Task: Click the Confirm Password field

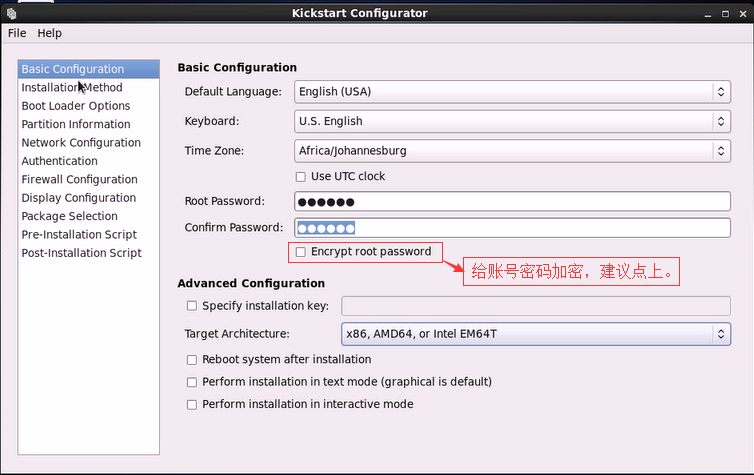Action: 512,228
